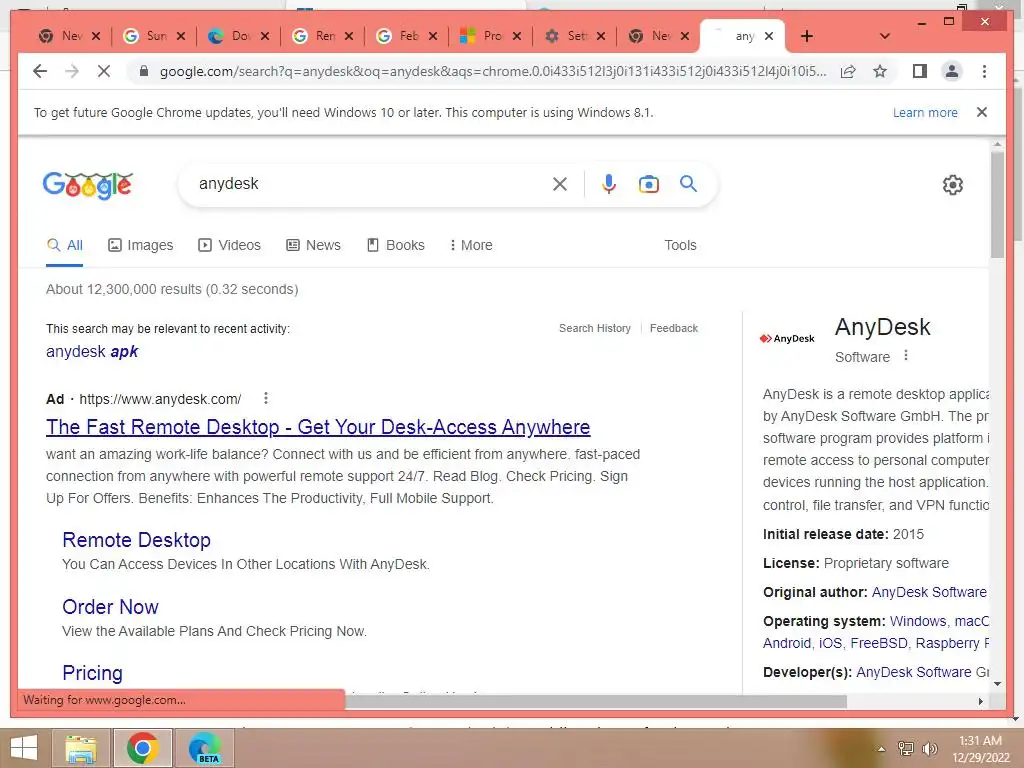
Task: Open ad options three-dot menu
Action: click(266, 398)
